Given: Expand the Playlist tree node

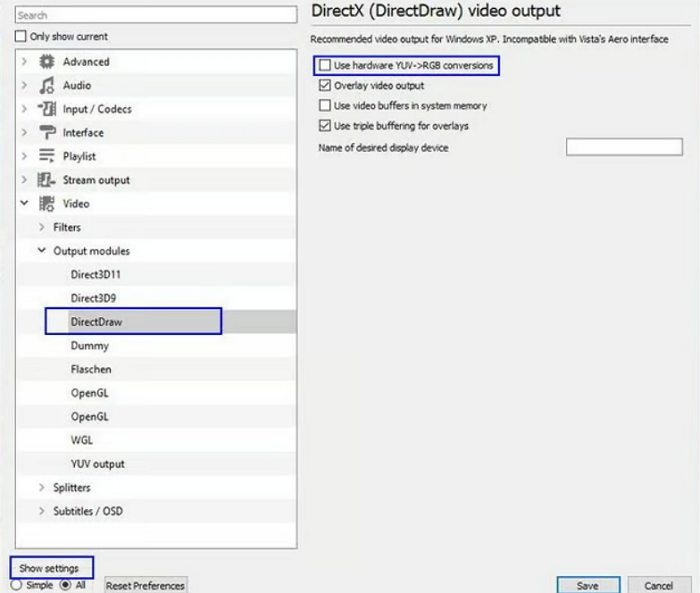Looking at the screenshot, I should [x=25, y=156].
